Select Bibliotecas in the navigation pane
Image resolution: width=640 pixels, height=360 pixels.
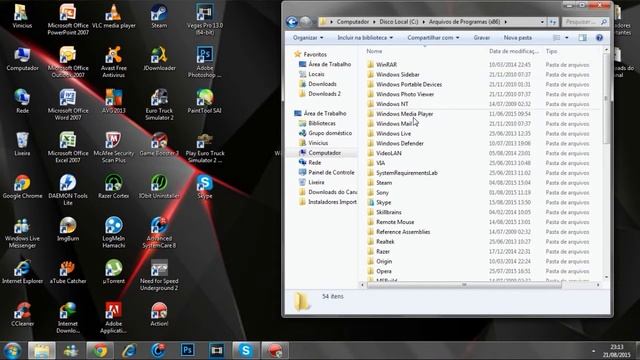pyautogui.click(x=322, y=123)
